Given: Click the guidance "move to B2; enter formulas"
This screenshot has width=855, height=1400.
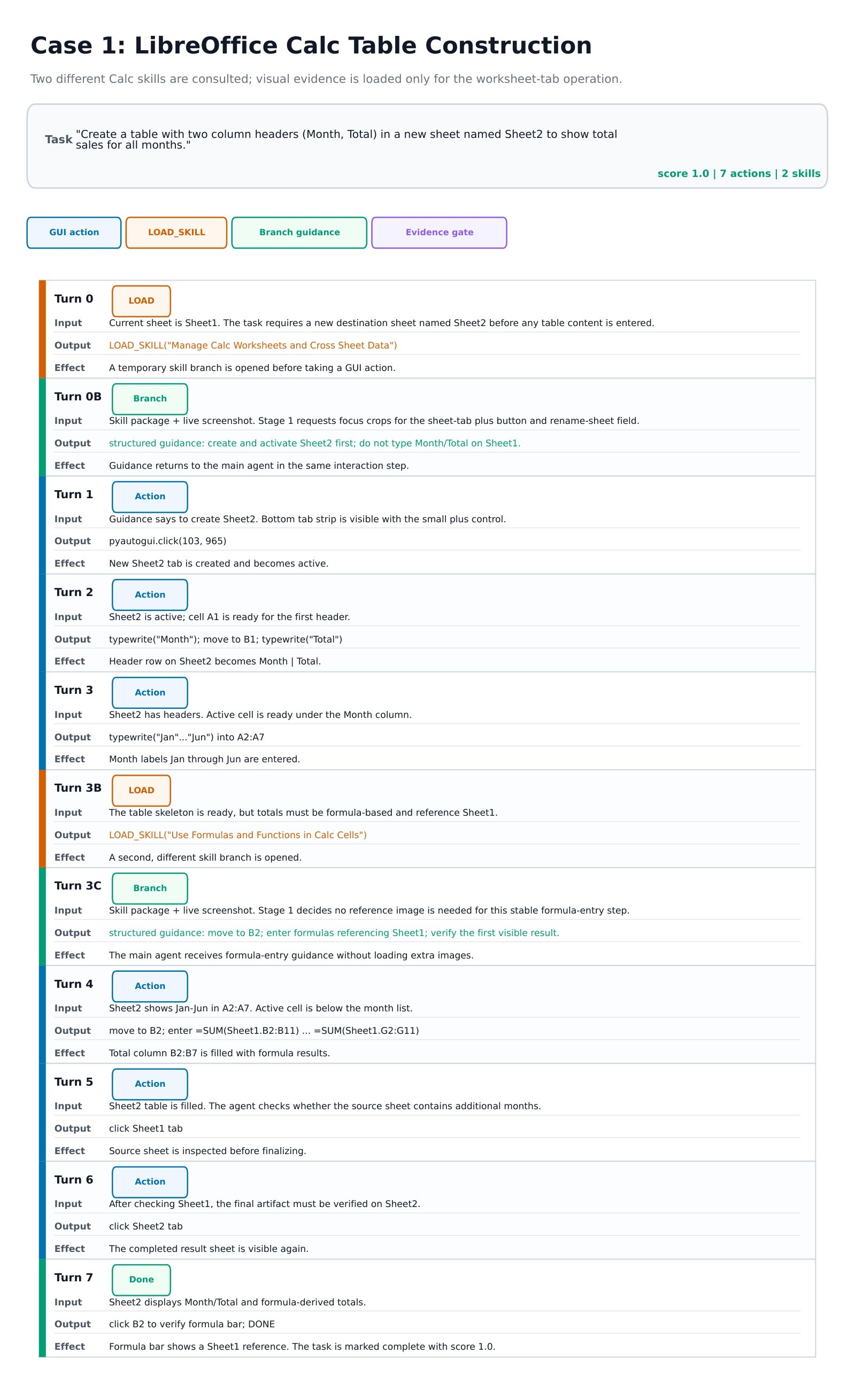Looking at the screenshot, I should (x=334, y=932).
